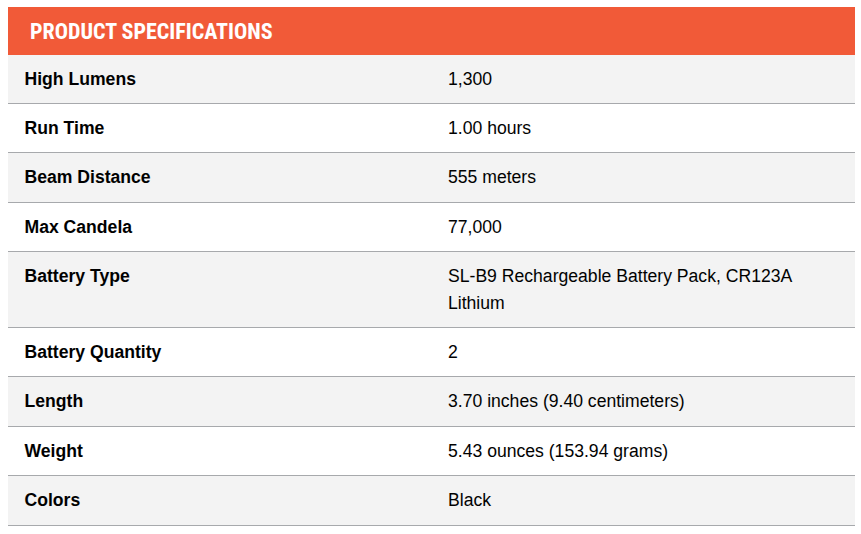Click SL-B9 Rechargeable Battery Pack text

point(583,276)
